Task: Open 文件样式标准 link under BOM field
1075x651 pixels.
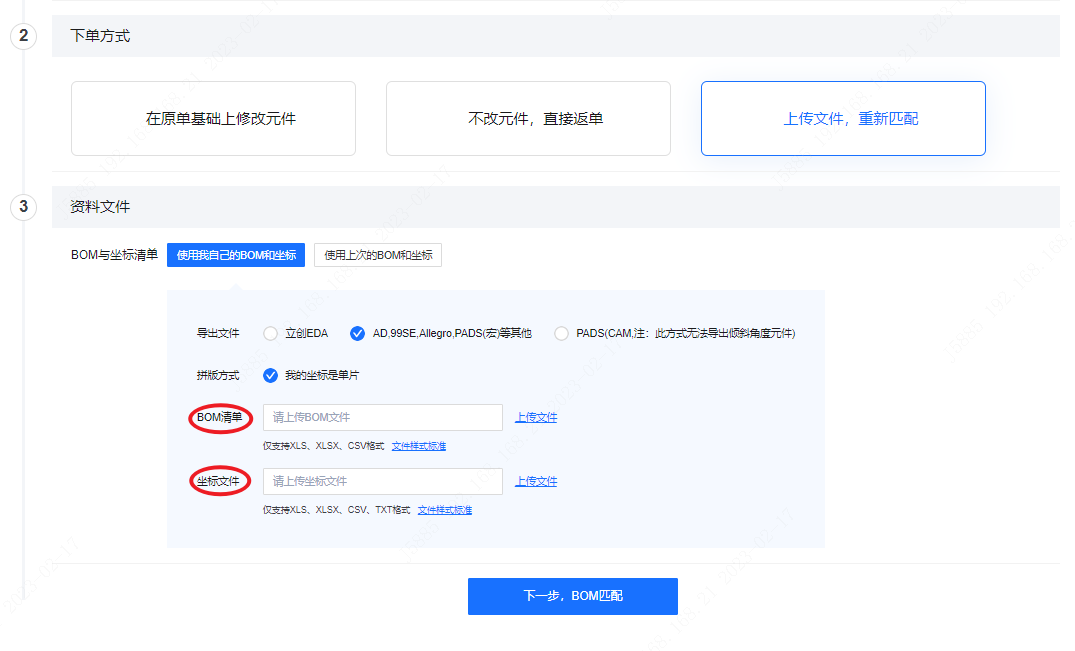Action: 419,446
